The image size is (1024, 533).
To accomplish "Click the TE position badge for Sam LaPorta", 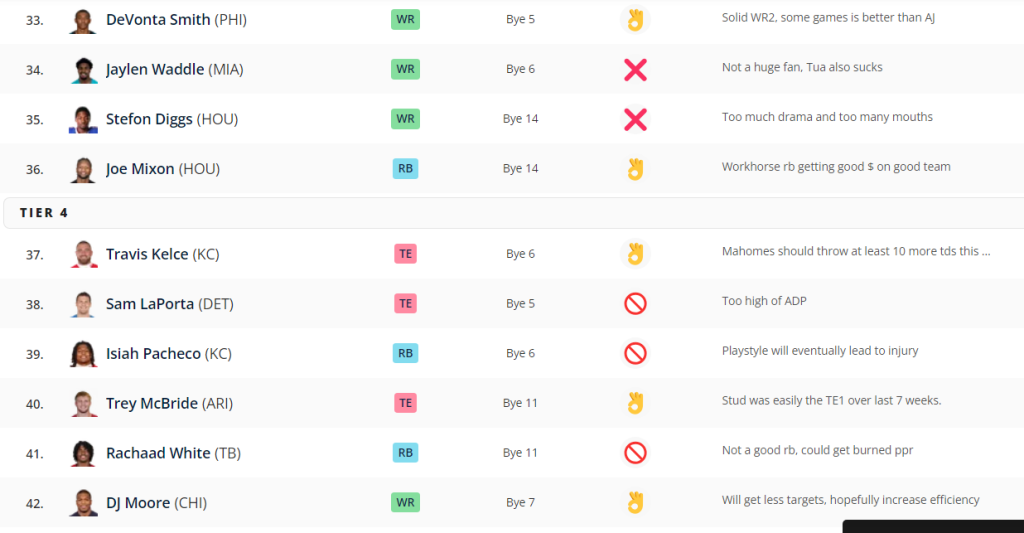I will (x=405, y=304).
